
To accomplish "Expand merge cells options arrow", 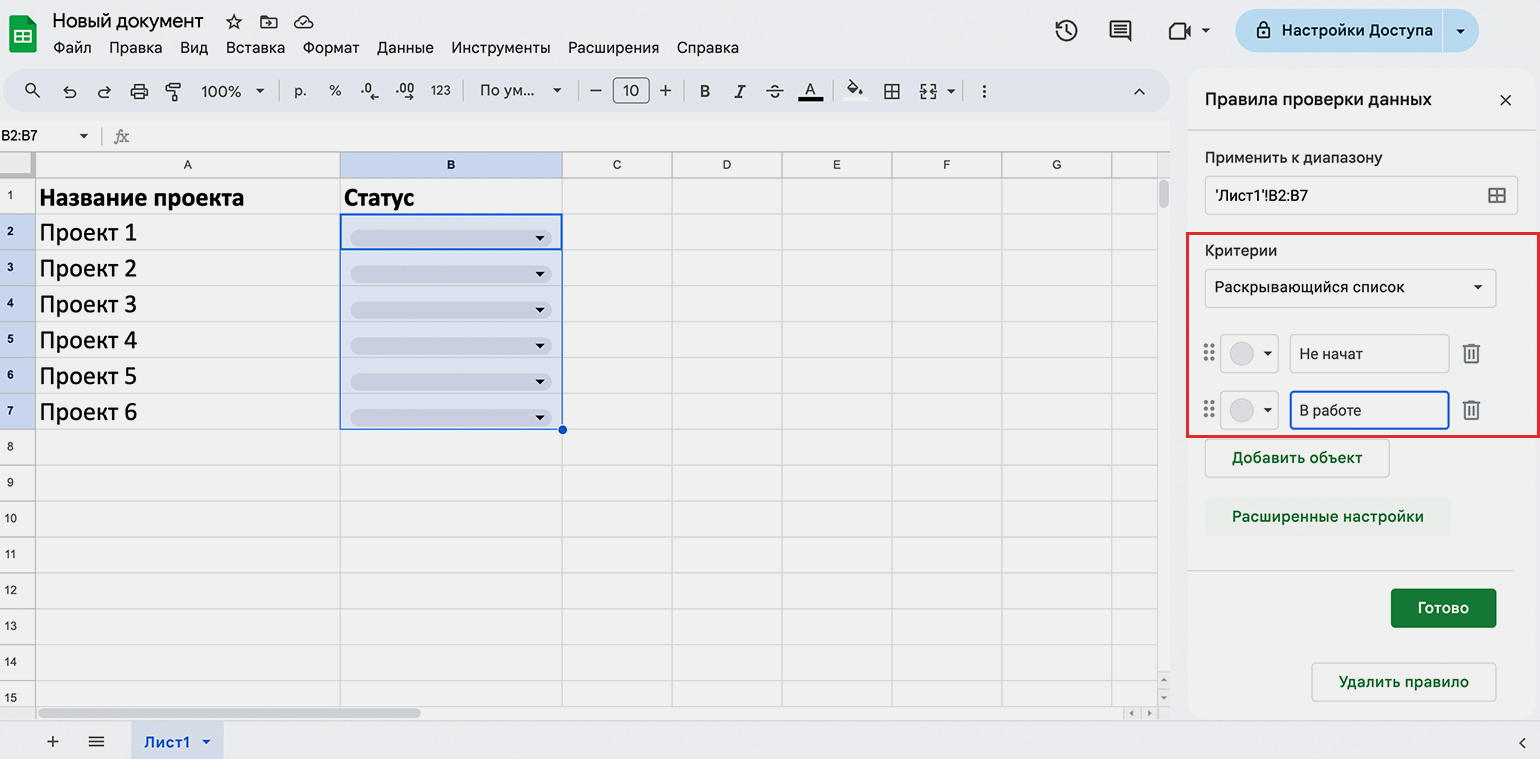I will 951,91.
